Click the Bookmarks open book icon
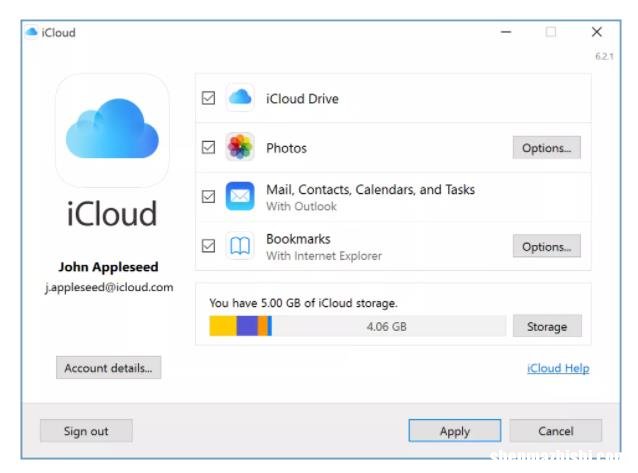Image resolution: width=638 pixels, height=473 pixels. click(x=240, y=245)
